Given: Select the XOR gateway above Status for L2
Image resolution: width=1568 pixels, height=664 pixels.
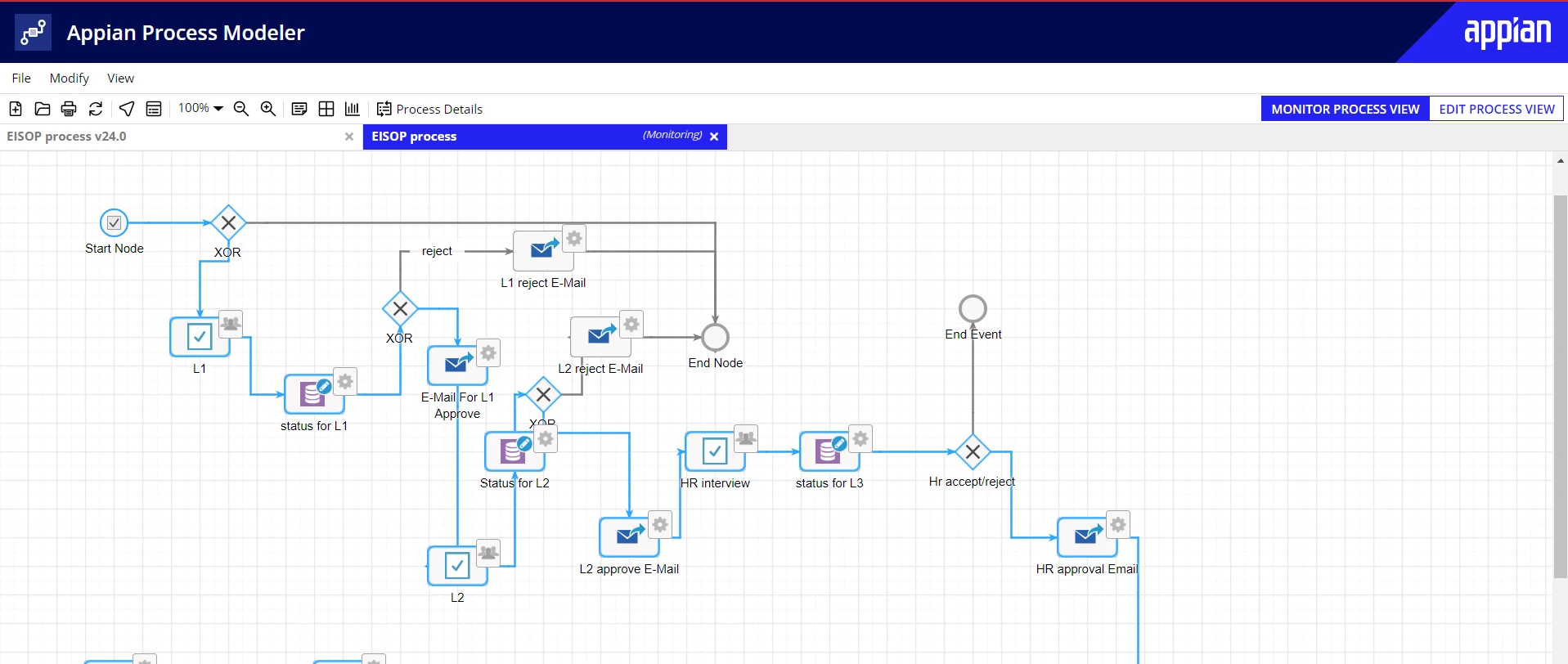Looking at the screenshot, I should pos(543,394).
